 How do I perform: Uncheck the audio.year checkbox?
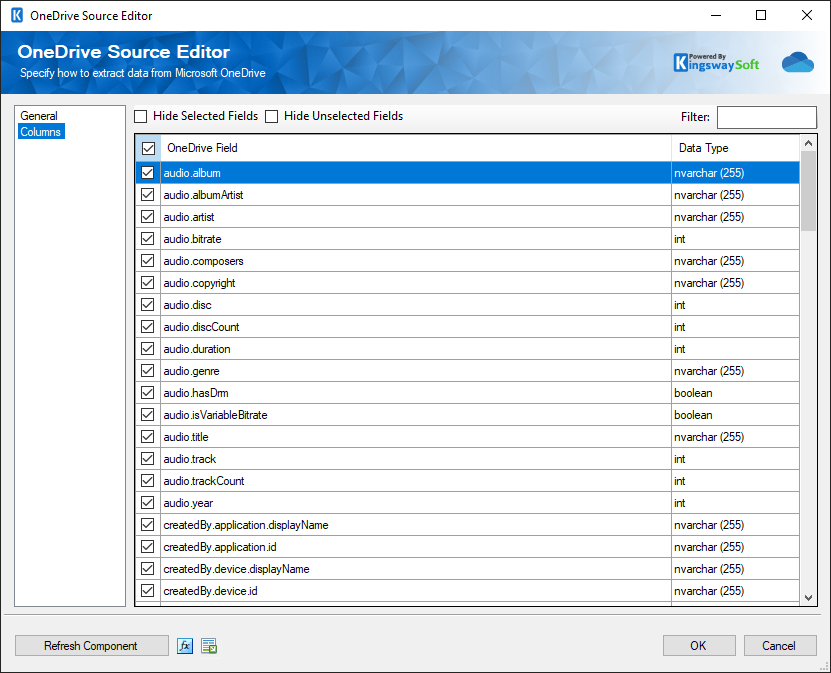click(x=148, y=503)
